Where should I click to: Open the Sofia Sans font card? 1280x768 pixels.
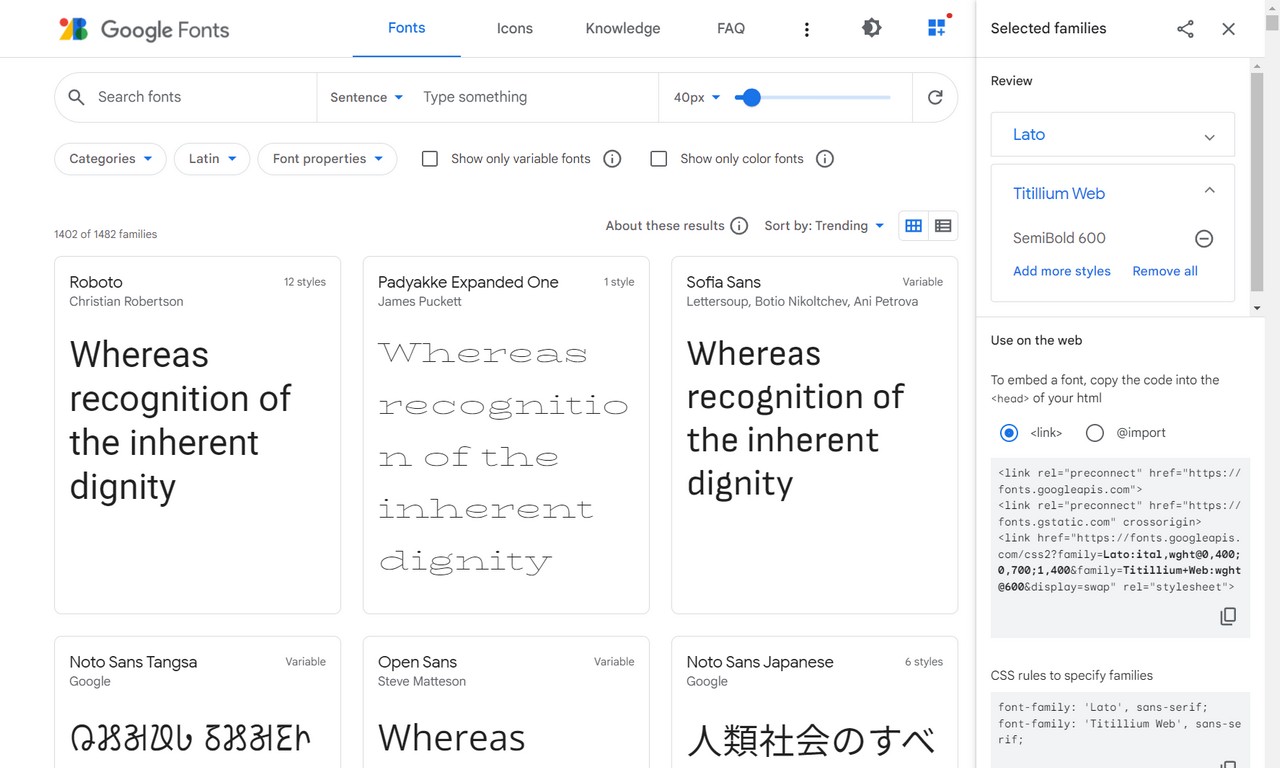815,435
